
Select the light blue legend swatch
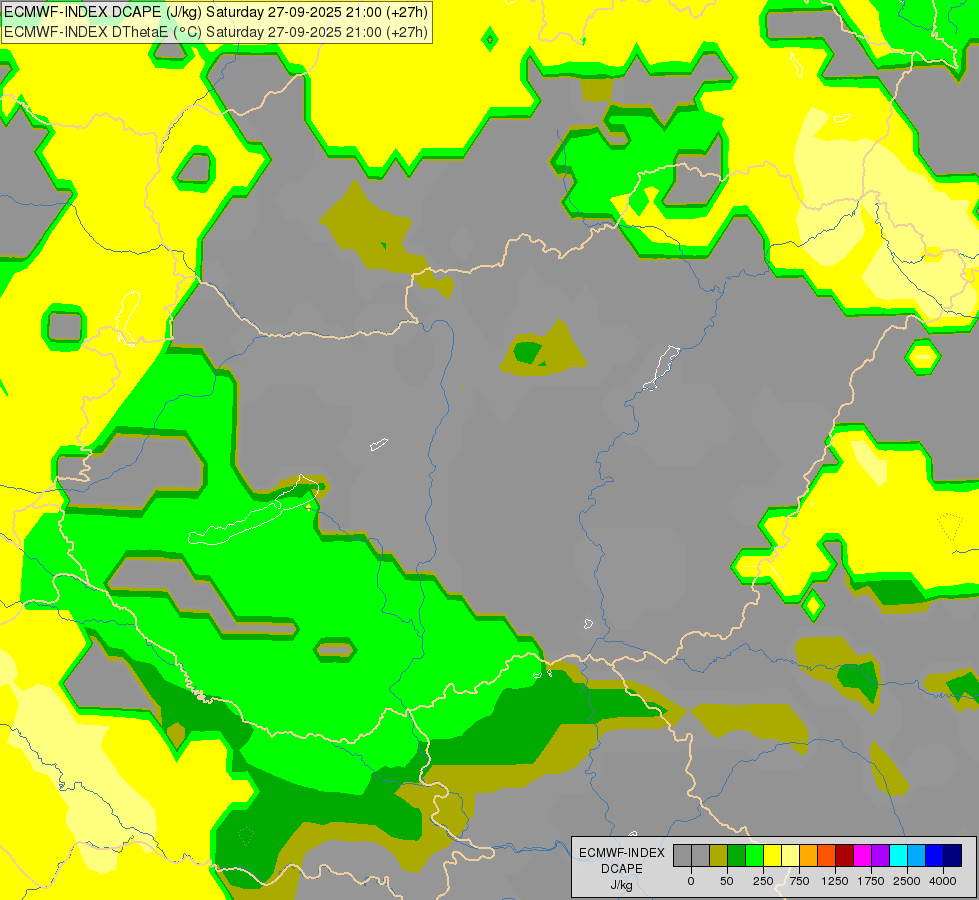(917, 855)
